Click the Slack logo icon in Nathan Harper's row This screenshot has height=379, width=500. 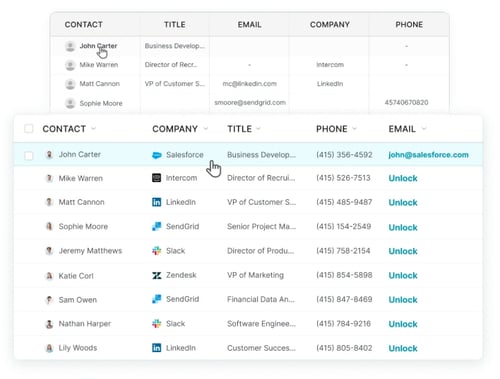pos(156,323)
